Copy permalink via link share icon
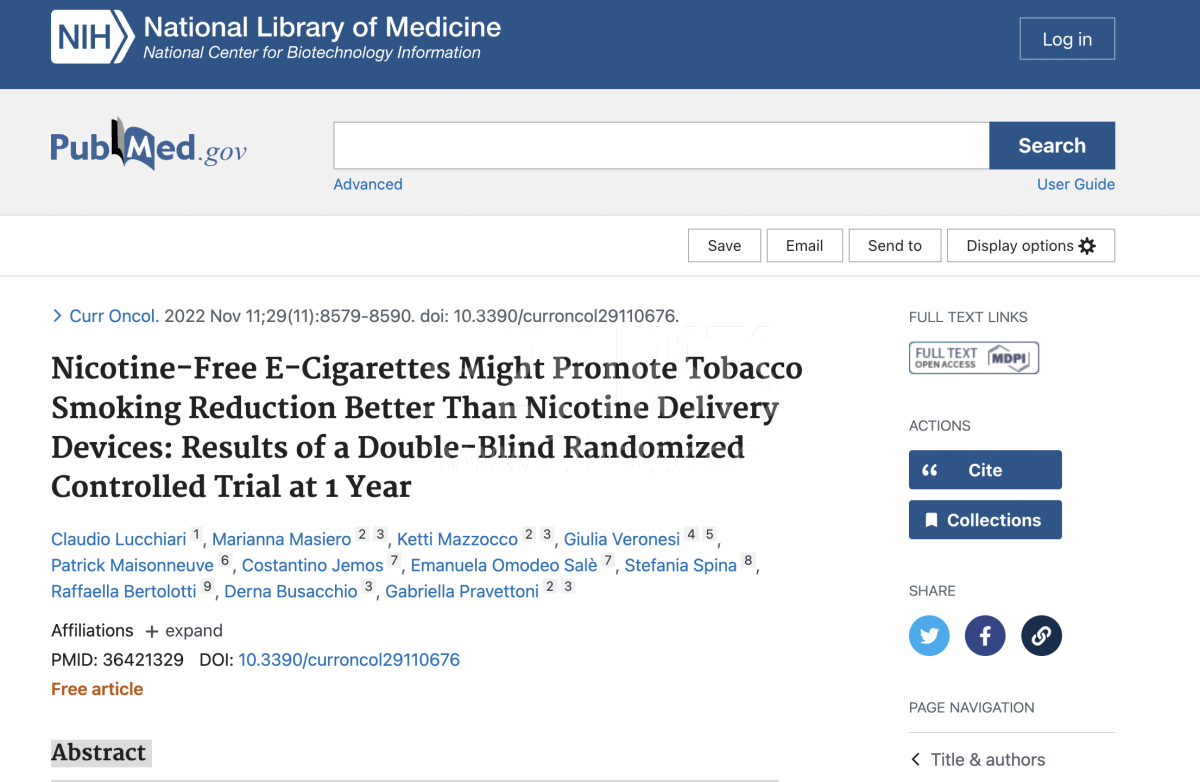Viewport: 1200px width, 782px height. (x=1041, y=635)
